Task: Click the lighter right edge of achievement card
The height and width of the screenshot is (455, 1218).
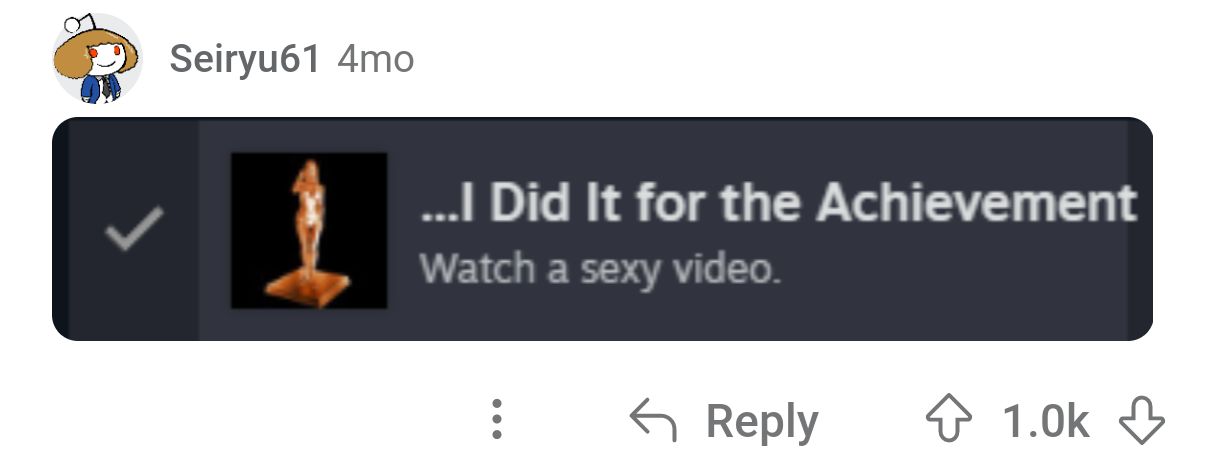Action: 1140,229
